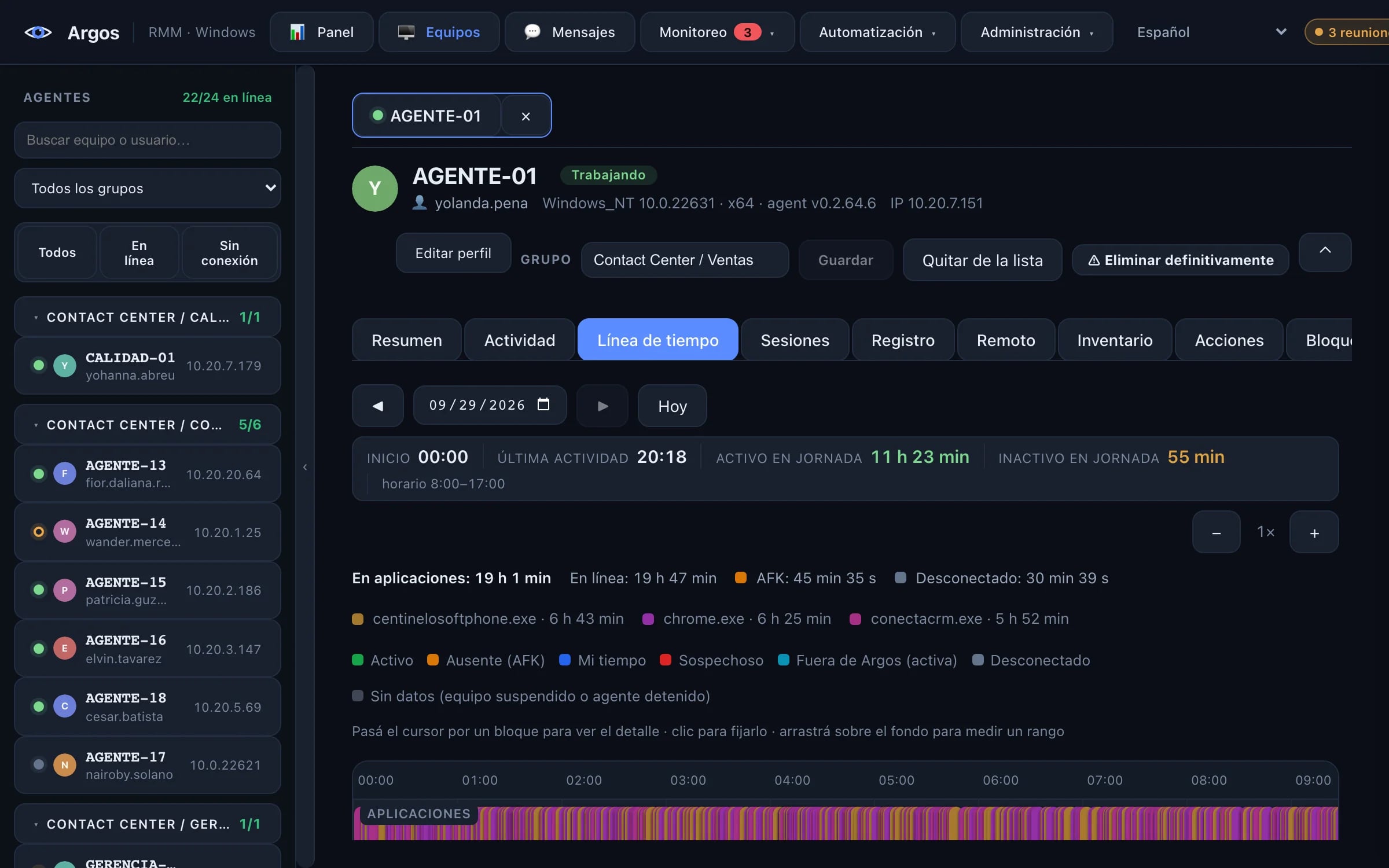Click the green Activo legend swatch

pyautogui.click(x=358, y=660)
